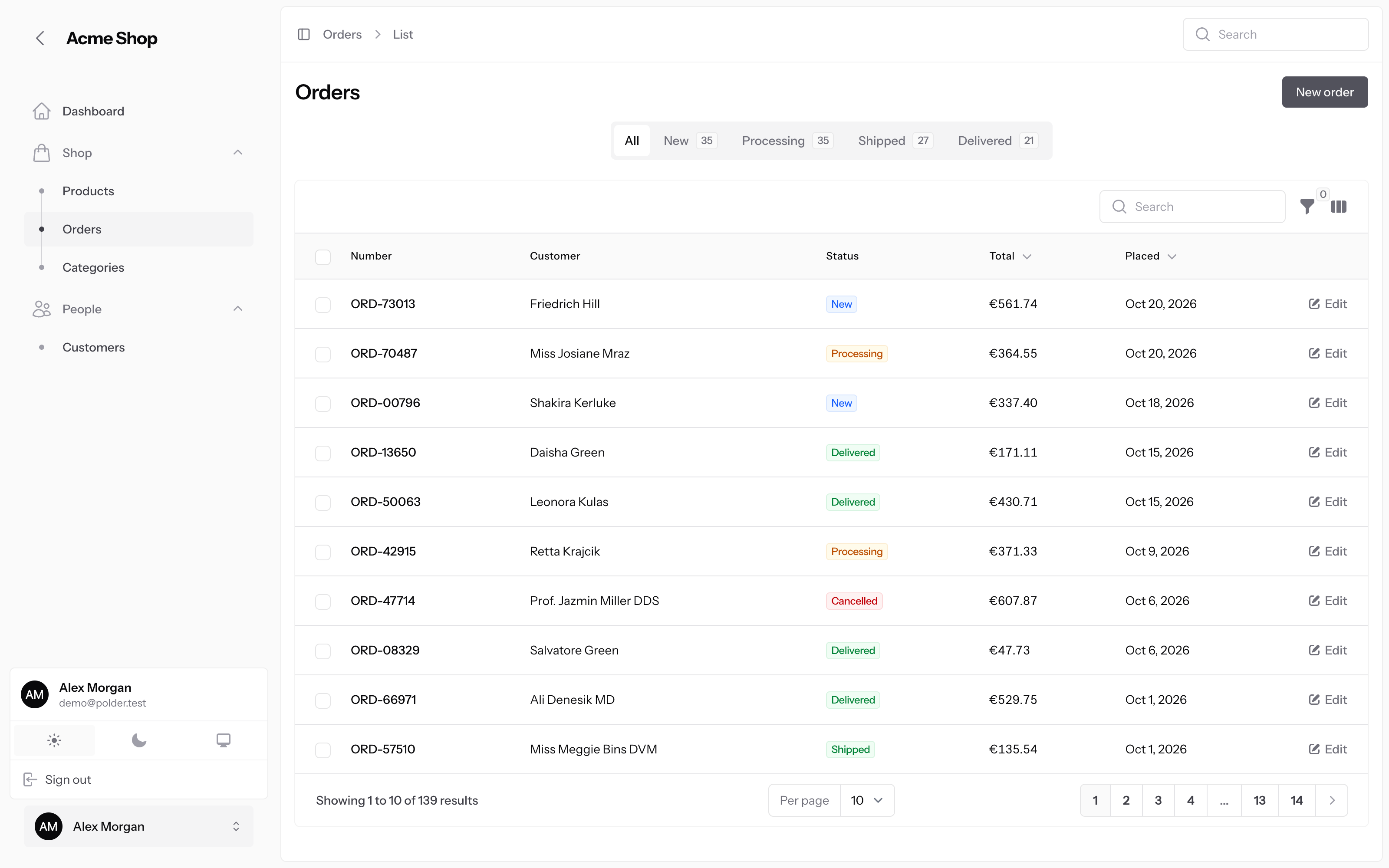Select the checkbox for ORD-73013
Viewport: 1389px width, 868px height.
(323, 304)
